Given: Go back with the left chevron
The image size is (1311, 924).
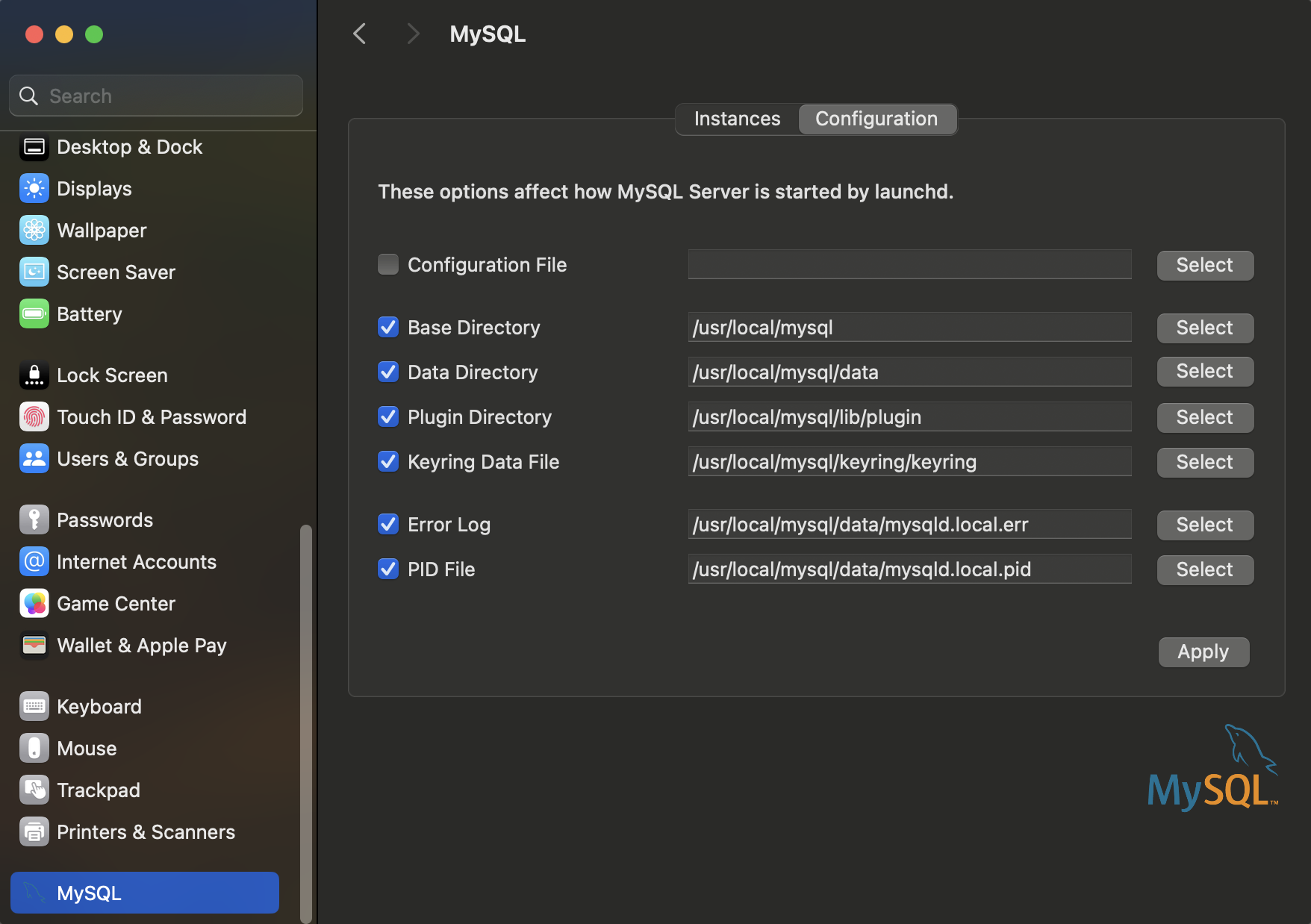Looking at the screenshot, I should (360, 34).
